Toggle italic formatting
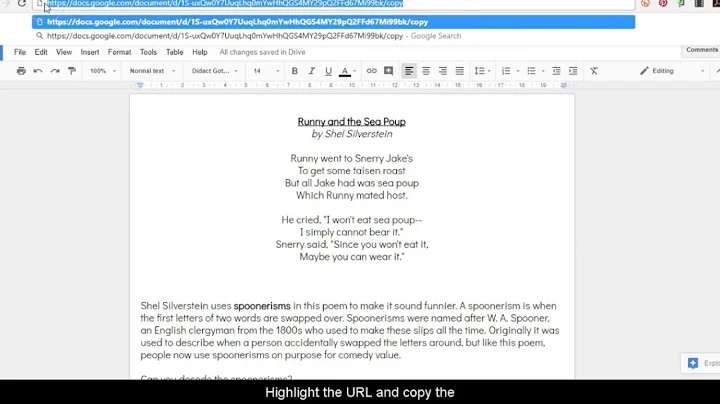 click(311, 71)
